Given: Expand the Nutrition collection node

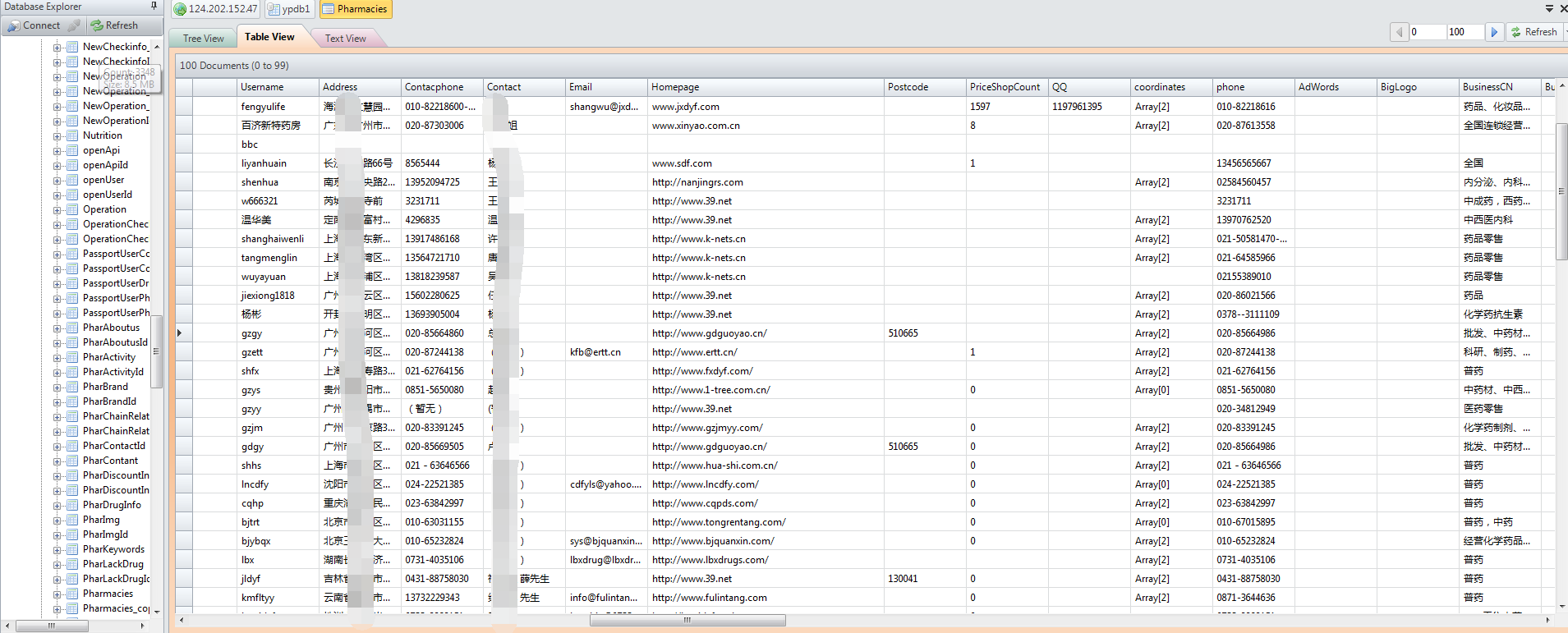Looking at the screenshot, I should [x=57, y=136].
